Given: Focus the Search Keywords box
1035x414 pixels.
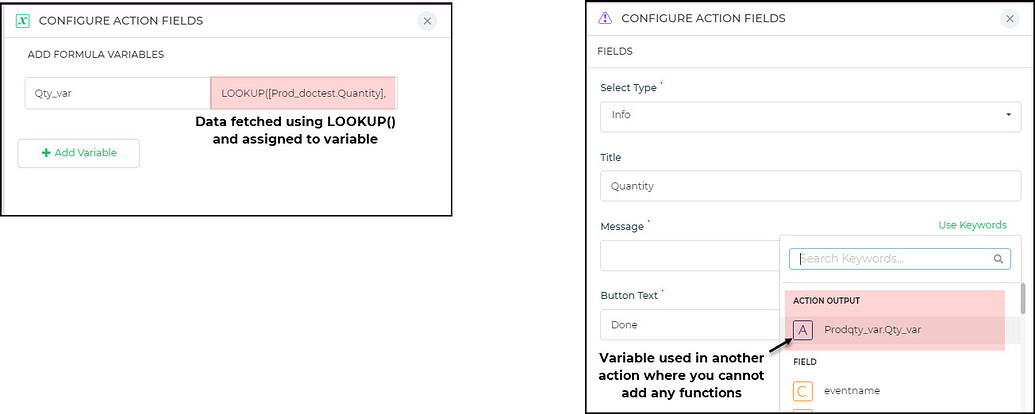Looking at the screenshot, I should (x=900, y=259).
